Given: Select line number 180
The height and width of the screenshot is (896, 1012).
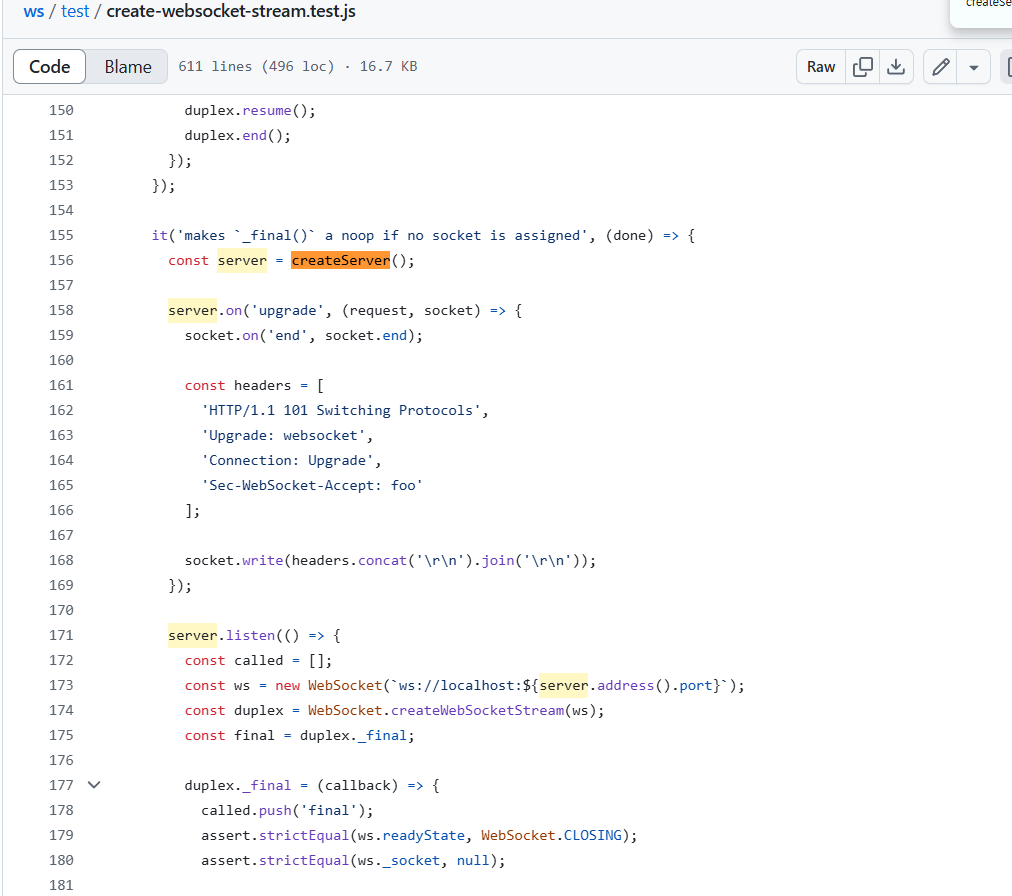Looking at the screenshot, I should pyautogui.click(x=61, y=860).
